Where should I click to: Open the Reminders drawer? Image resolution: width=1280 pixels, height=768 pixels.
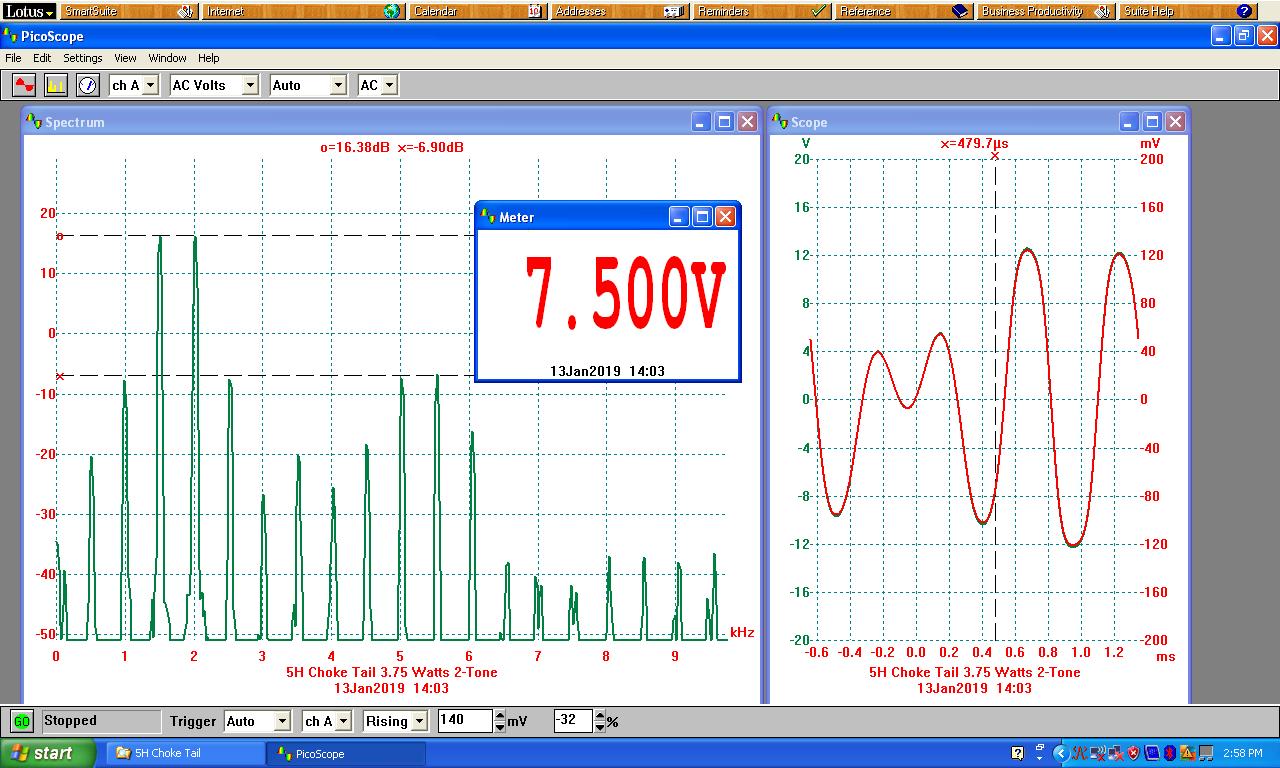(763, 11)
